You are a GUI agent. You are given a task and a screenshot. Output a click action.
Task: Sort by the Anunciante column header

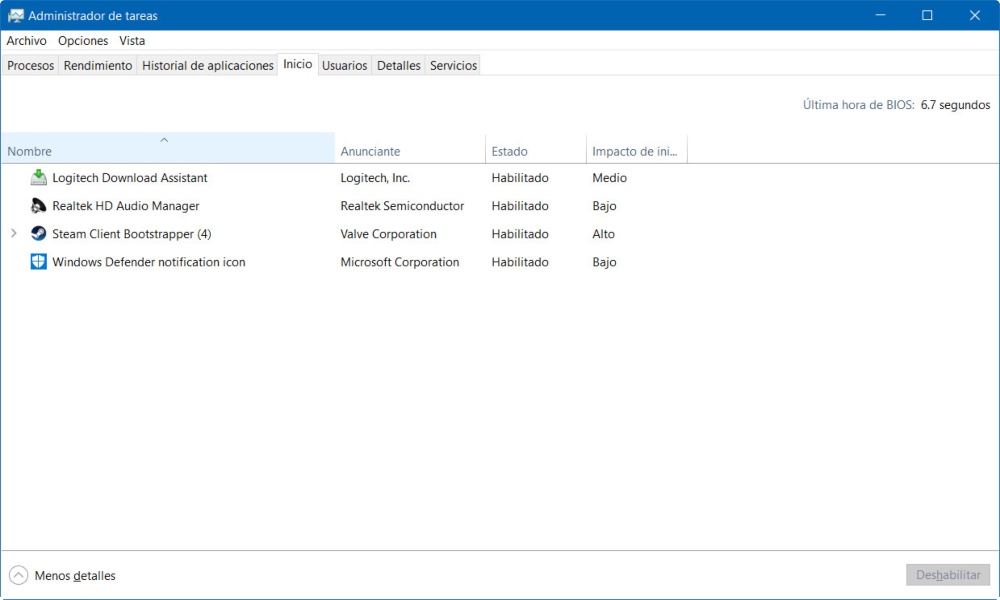(409, 148)
